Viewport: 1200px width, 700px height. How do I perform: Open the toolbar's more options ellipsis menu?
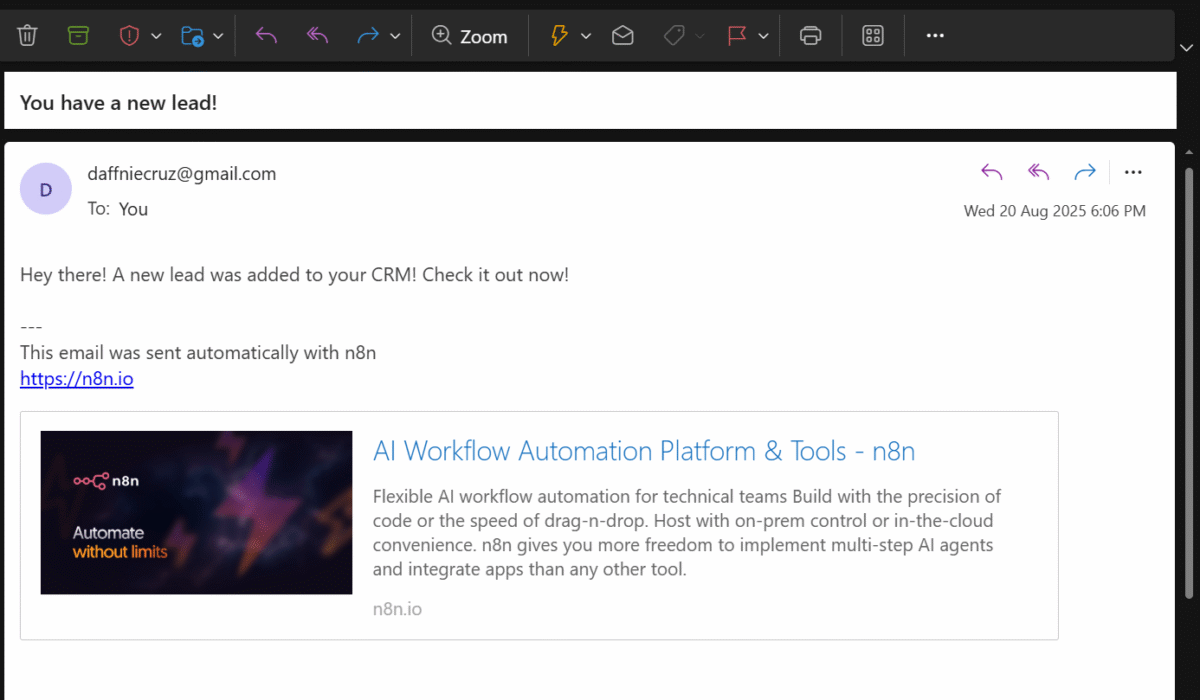coord(935,36)
